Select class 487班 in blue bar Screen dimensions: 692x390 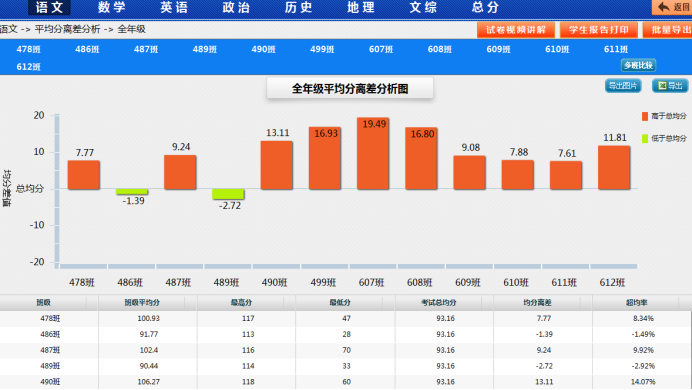coord(146,49)
